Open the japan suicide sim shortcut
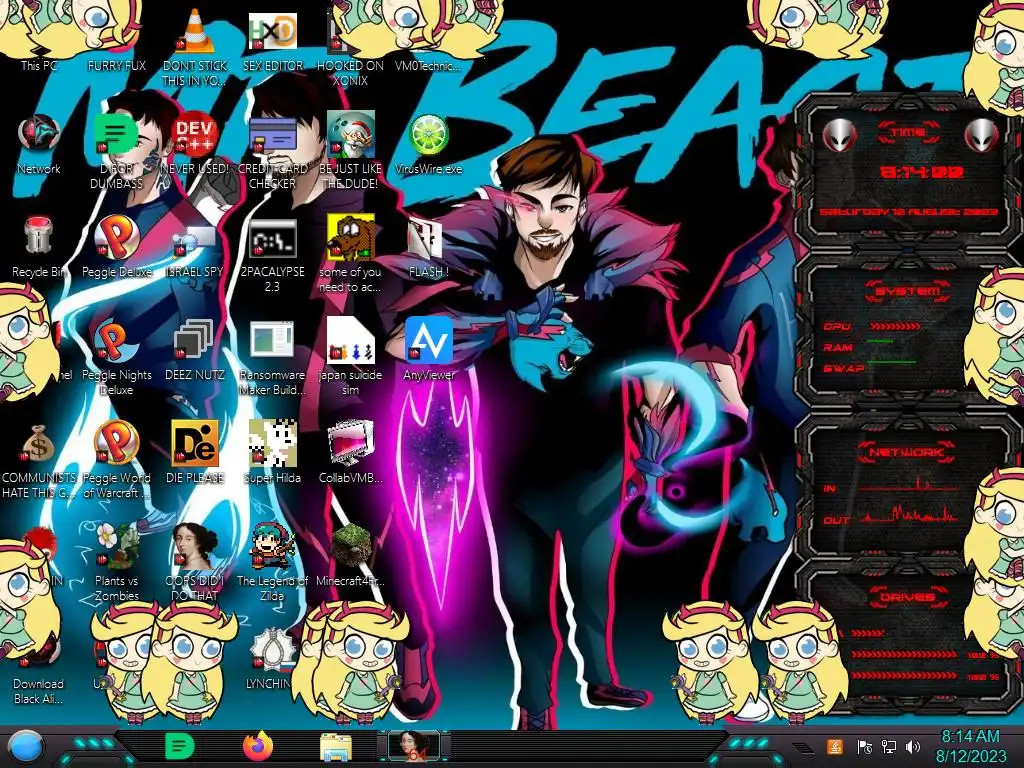This screenshot has width=1024, height=768. coord(350,357)
